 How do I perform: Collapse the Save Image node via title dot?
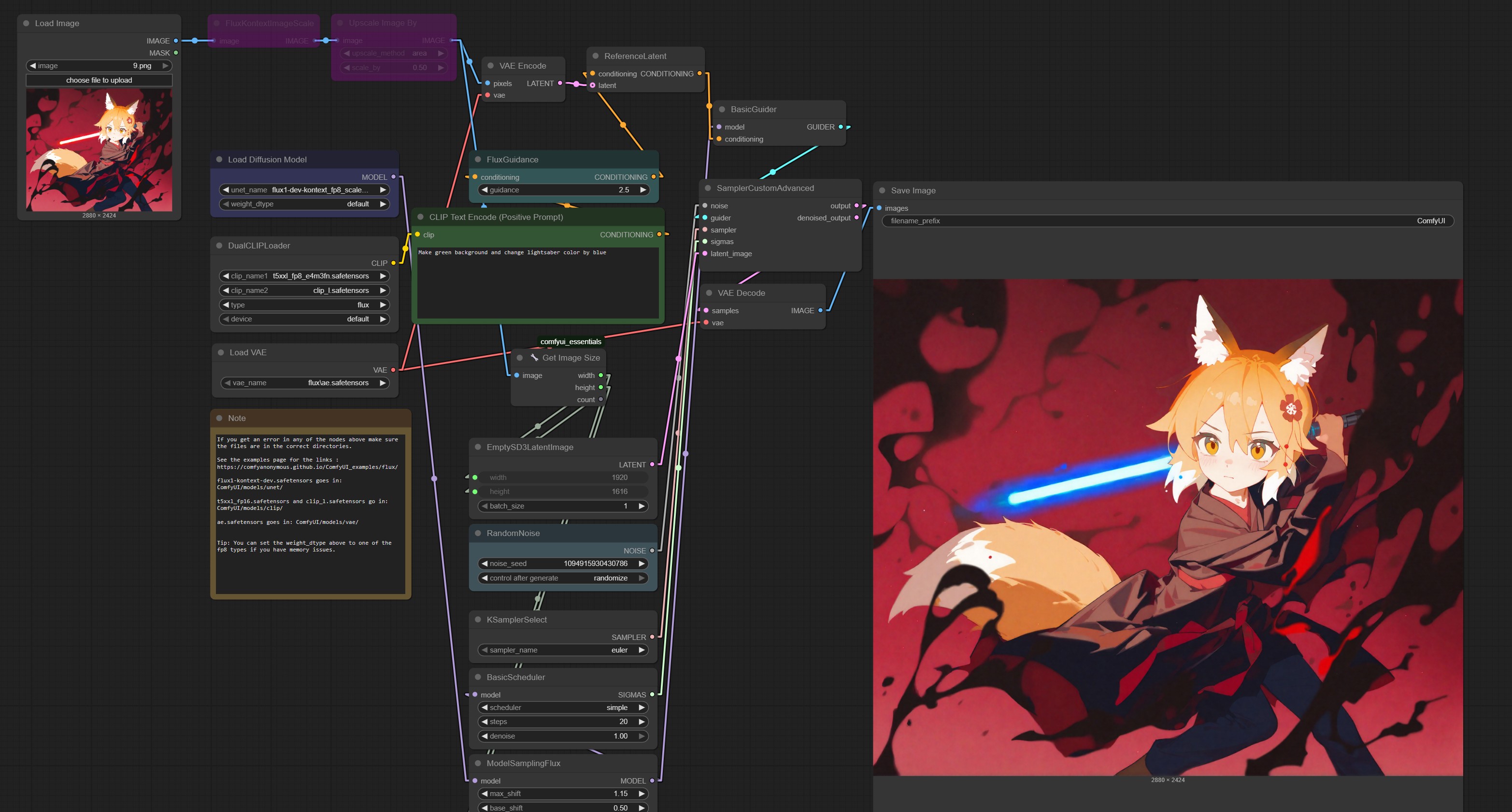[x=882, y=190]
